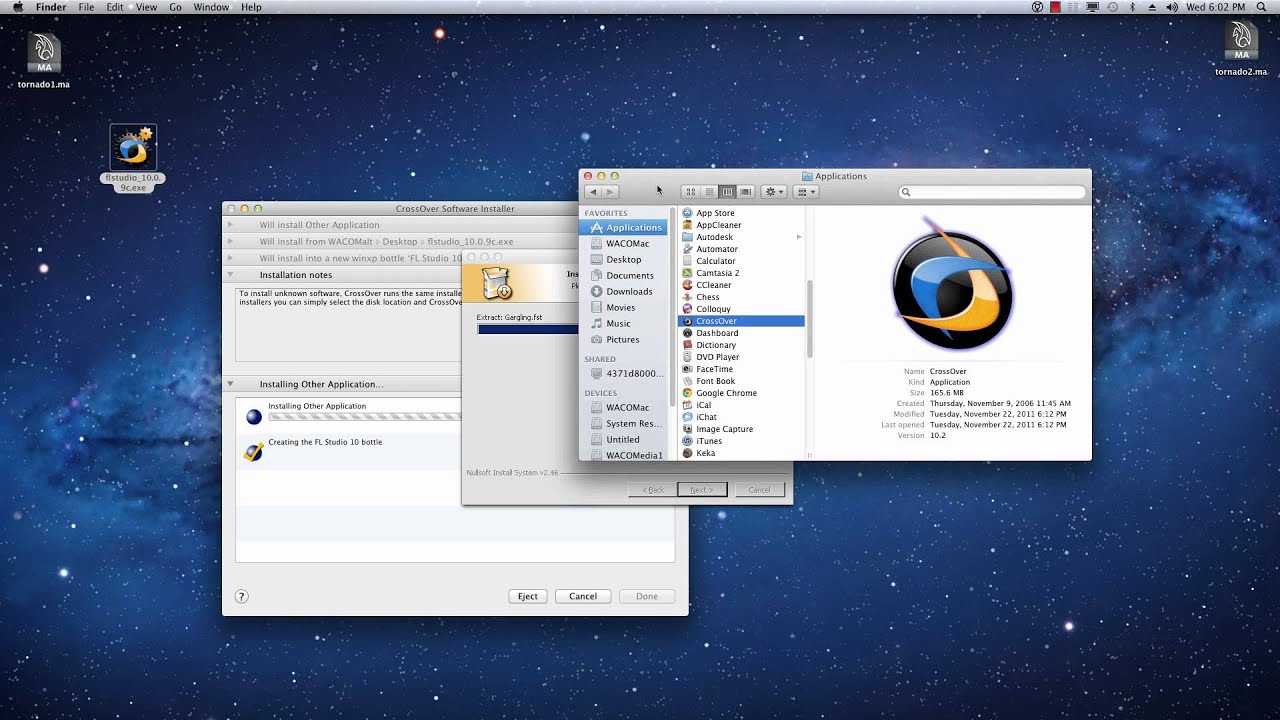The height and width of the screenshot is (720, 1280).
Task: Open Movies in Finder sidebar
Action: (622, 307)
